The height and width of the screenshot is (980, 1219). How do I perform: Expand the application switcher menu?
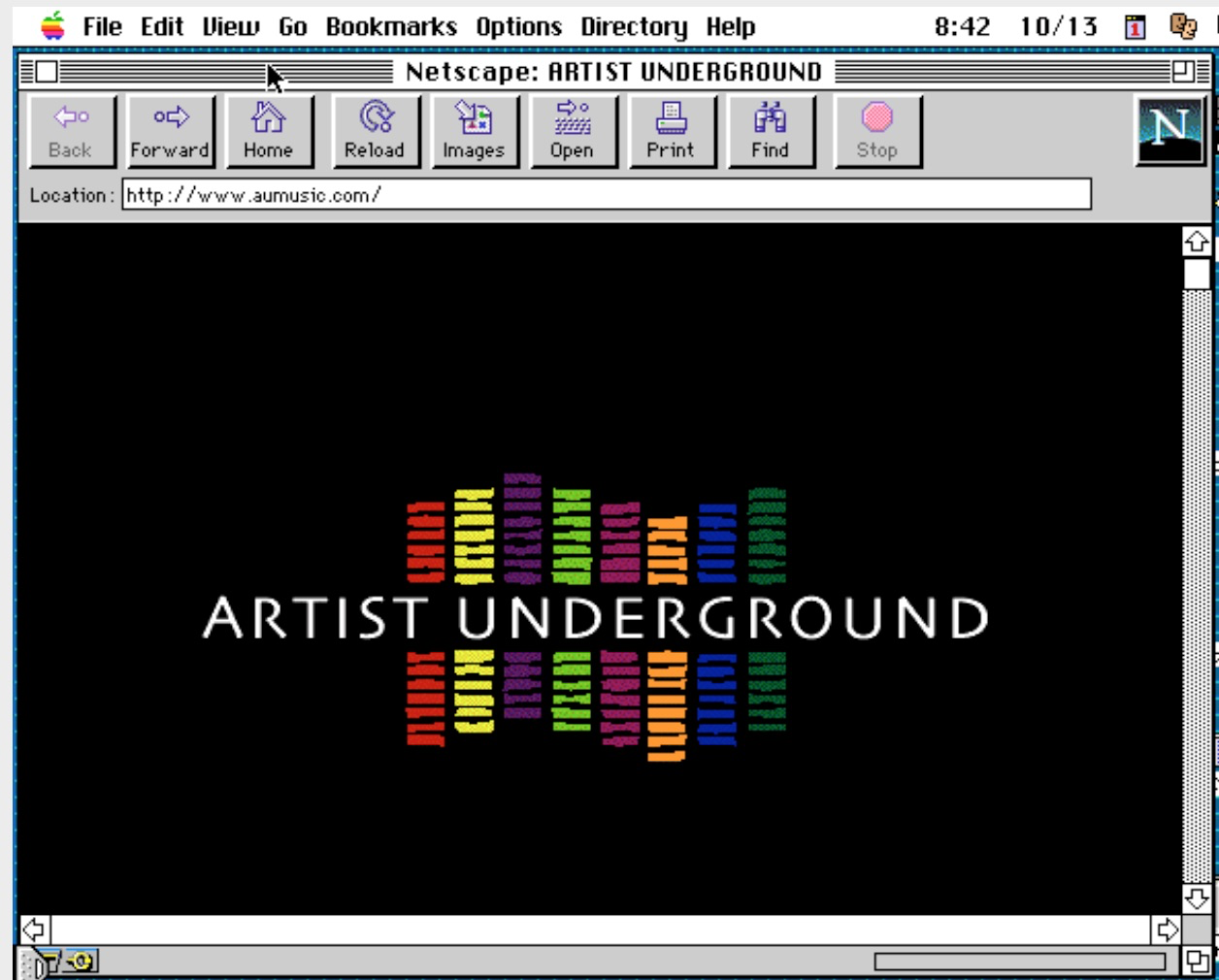pos(1182,26)
